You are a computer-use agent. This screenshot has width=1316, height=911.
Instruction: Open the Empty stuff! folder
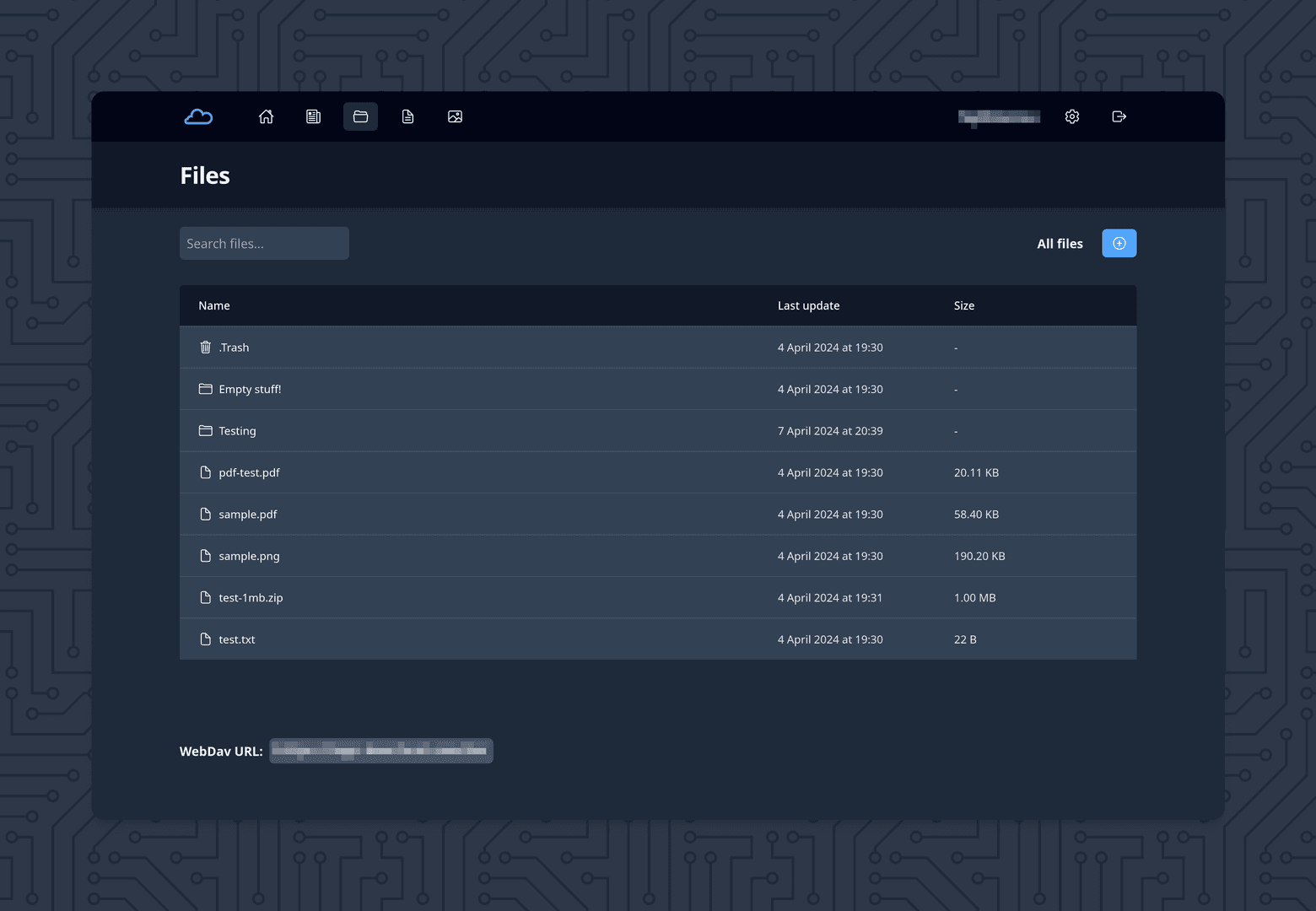[250, 389]
